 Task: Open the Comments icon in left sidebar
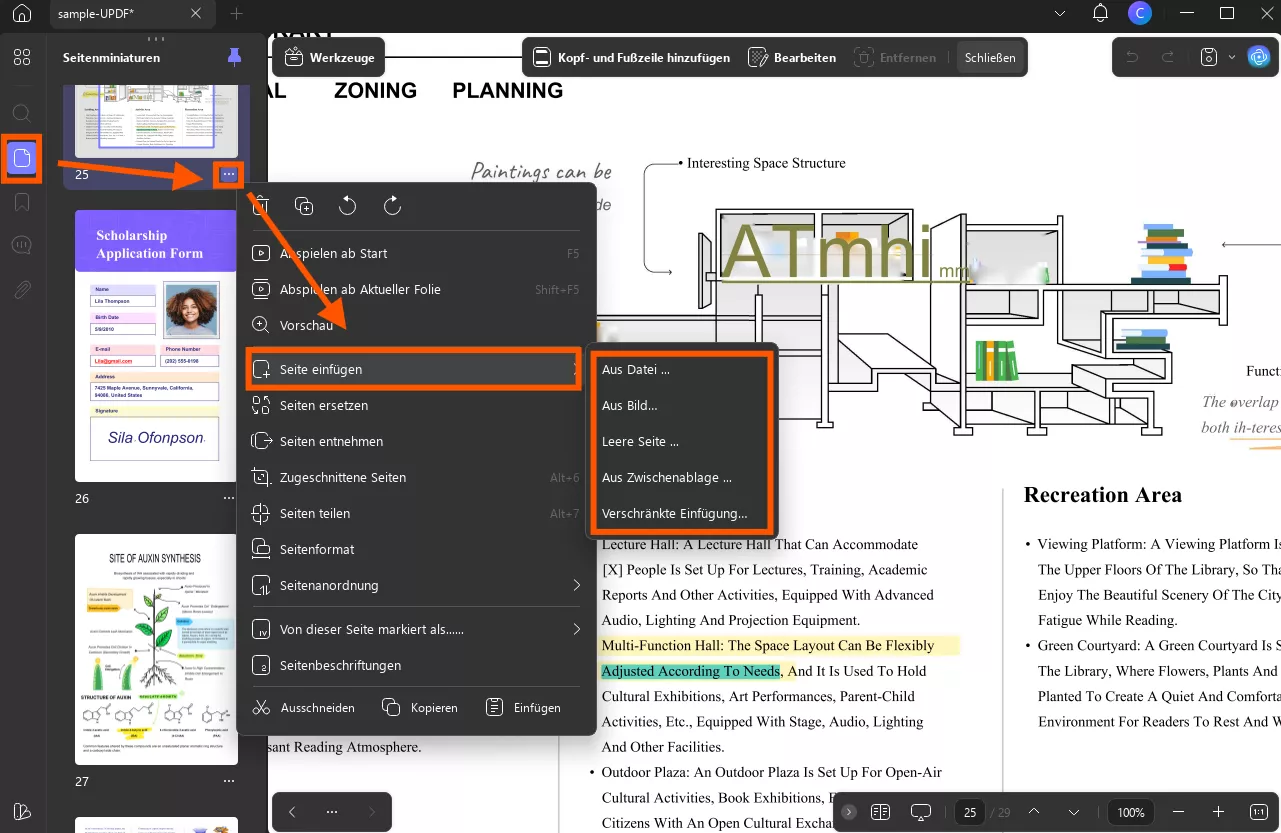22,244
